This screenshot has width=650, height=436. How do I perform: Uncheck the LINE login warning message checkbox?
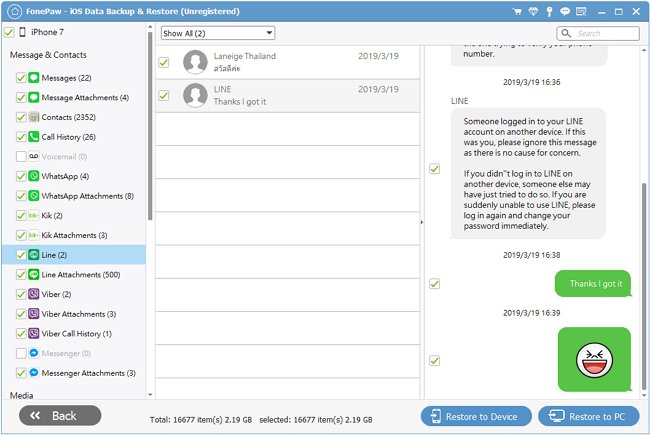[434, 169]
